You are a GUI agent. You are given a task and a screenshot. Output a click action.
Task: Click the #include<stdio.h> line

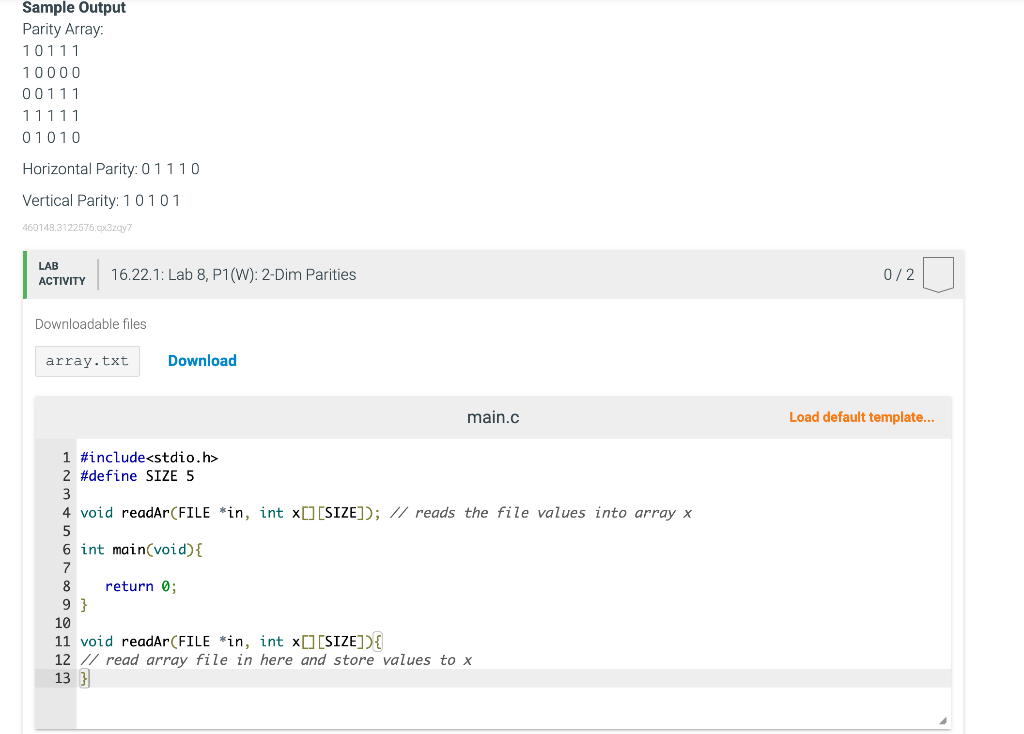click(x=147, y=457)
